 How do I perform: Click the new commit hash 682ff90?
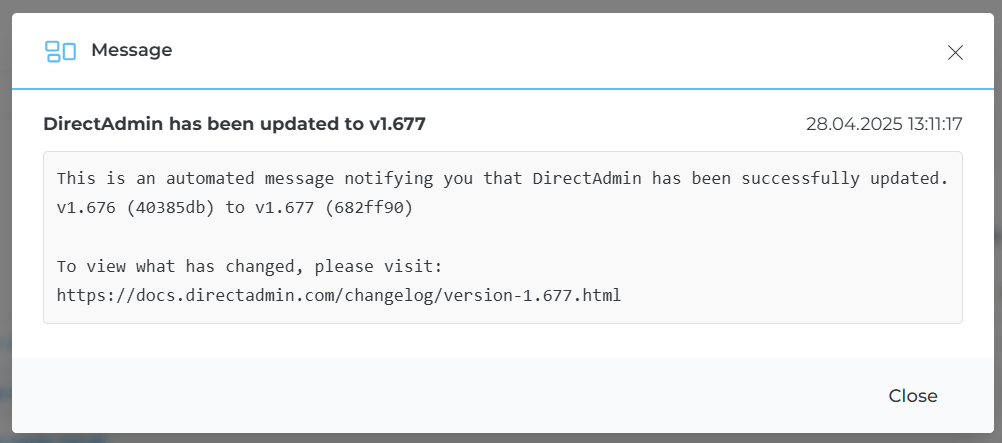tap(361, 208)
